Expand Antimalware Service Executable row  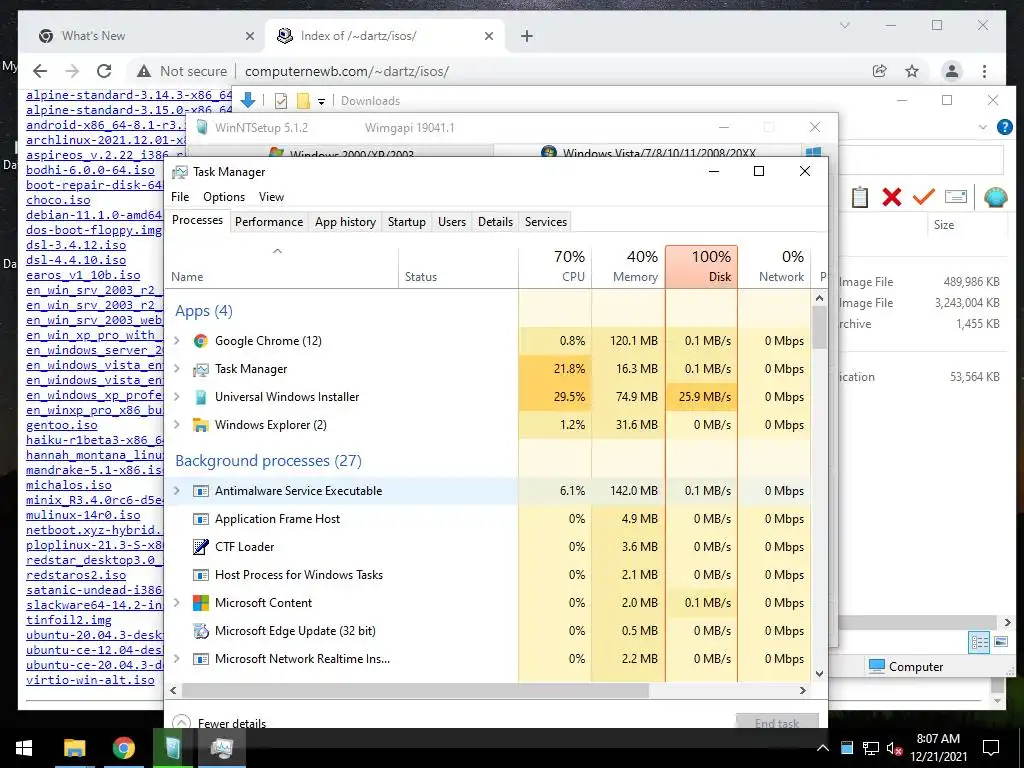pyautogui.click(x=176, y=491)
